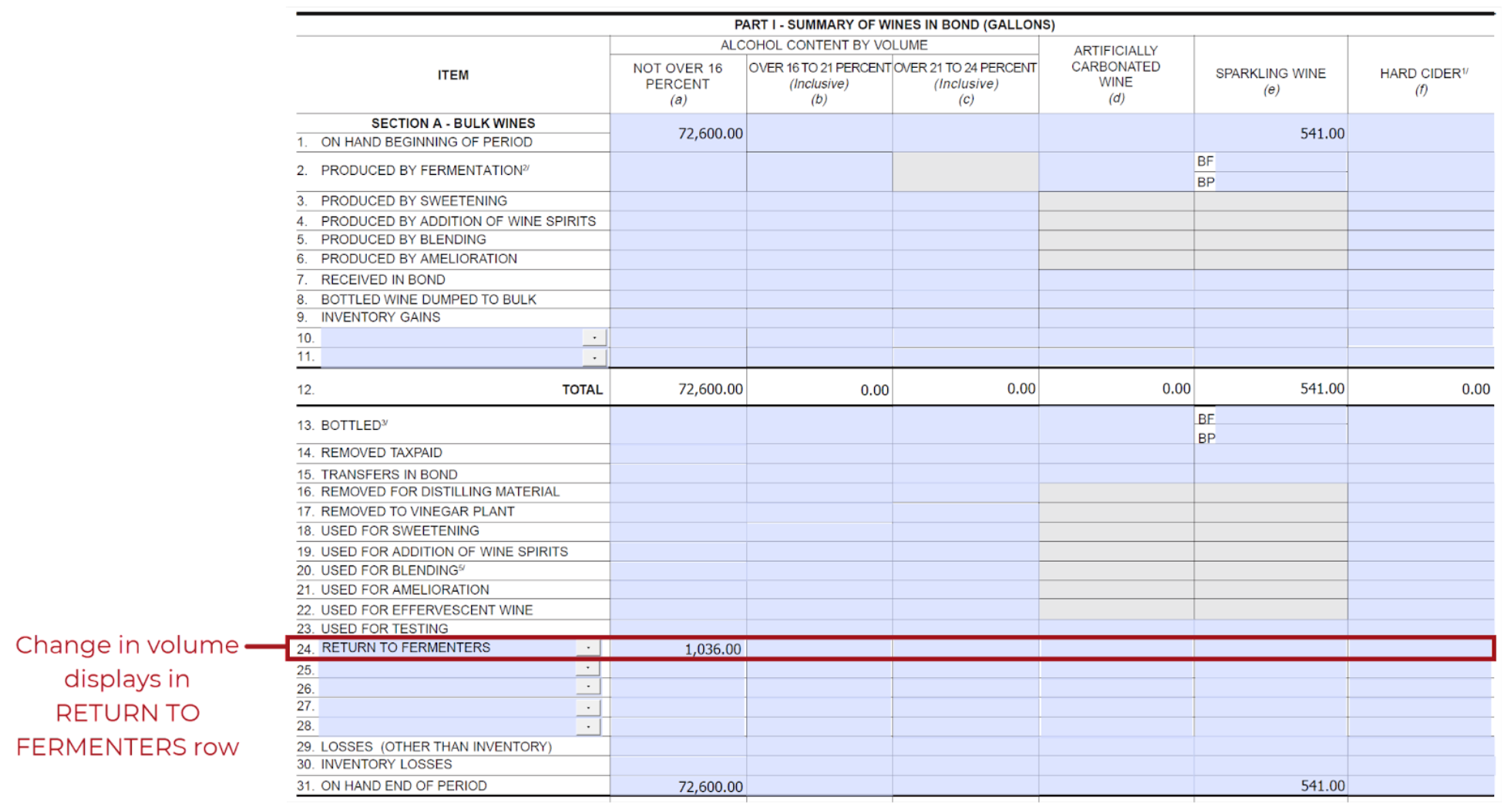Click PRODUCED BY BLENDING row label
1507x812 pixels.
403,240
